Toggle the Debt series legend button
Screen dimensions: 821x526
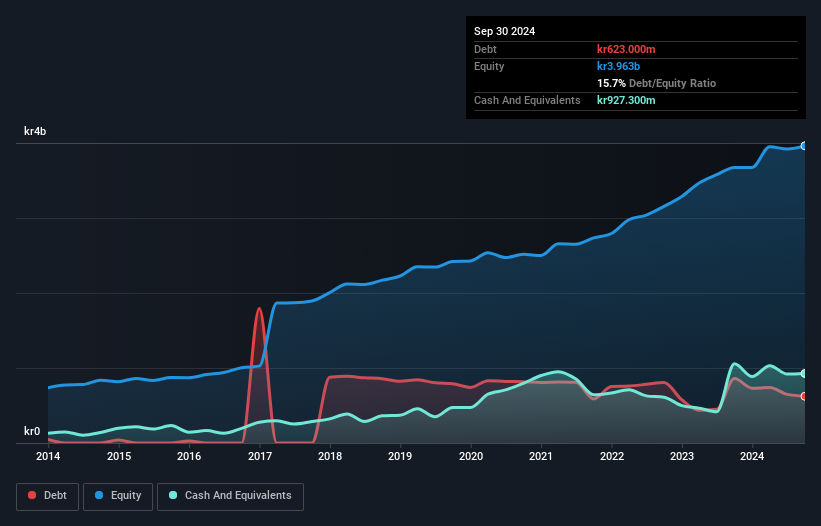[47, 496]
